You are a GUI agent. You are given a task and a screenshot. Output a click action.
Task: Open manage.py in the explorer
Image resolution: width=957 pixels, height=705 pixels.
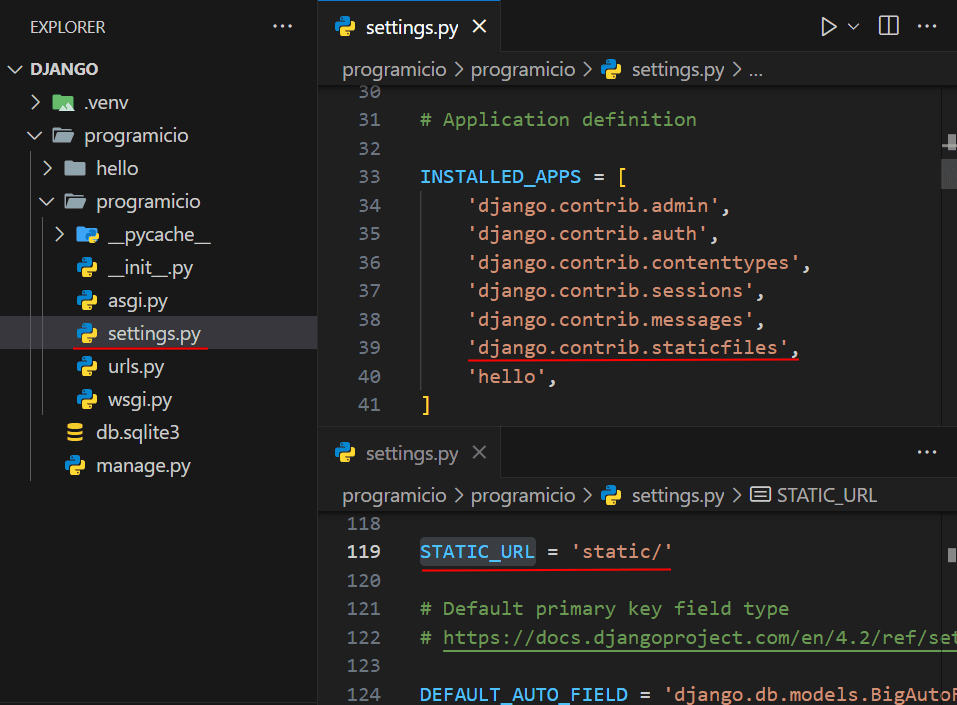143,466
